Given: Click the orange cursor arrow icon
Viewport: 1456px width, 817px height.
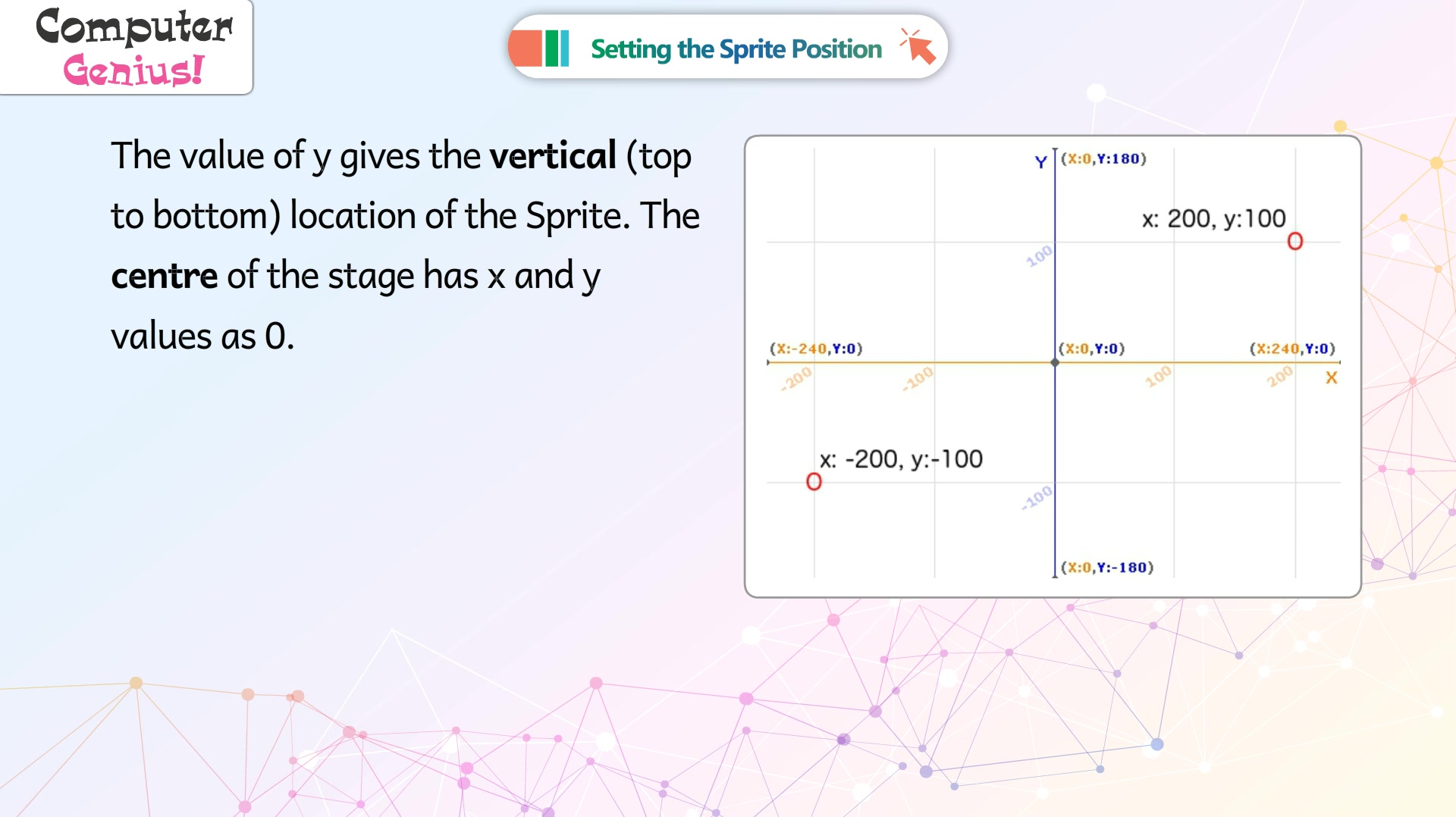Looking at the screenshot, I should click(x=918, y=46).
